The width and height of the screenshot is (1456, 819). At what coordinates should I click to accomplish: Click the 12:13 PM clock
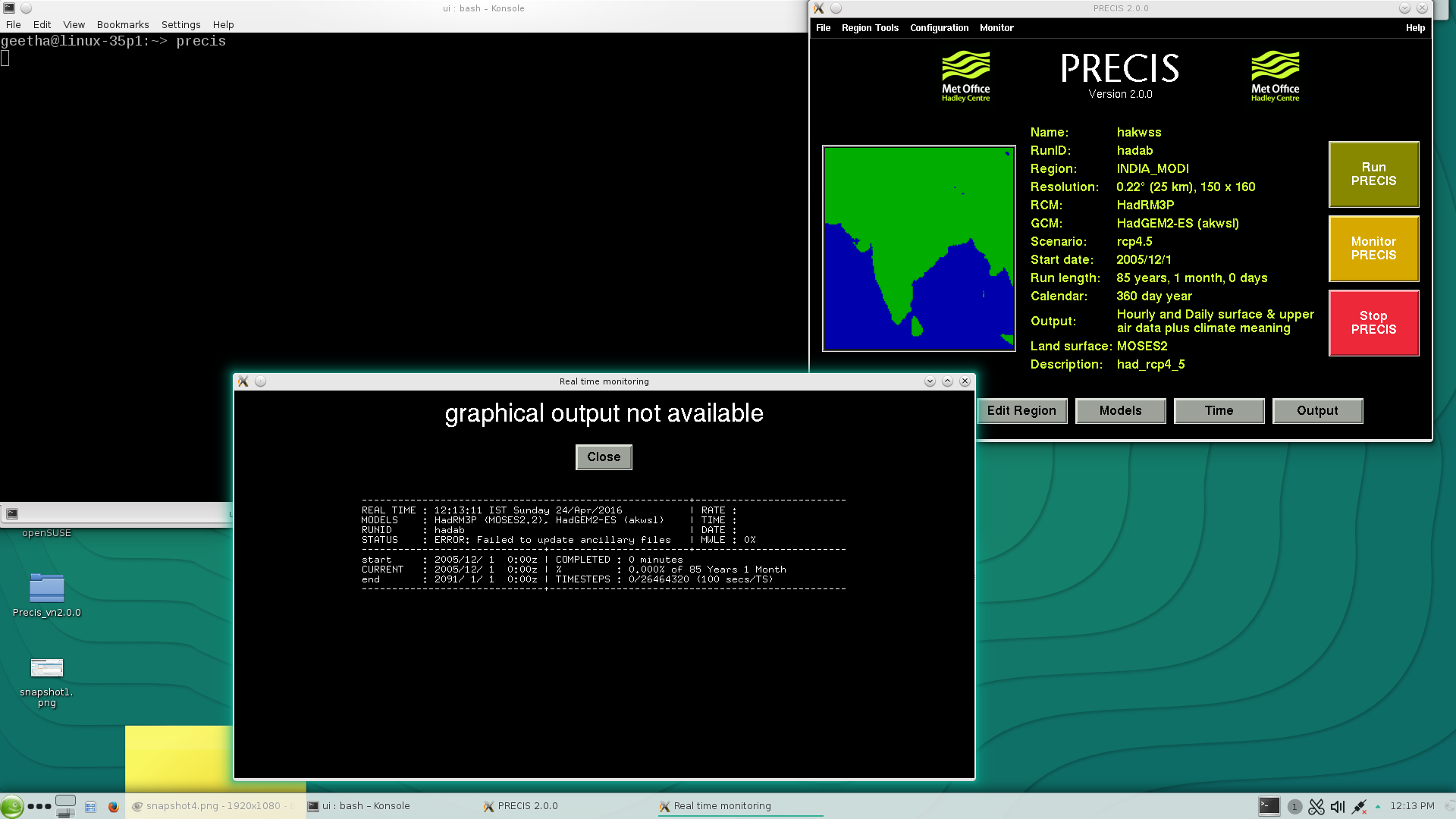point(1412,806)
